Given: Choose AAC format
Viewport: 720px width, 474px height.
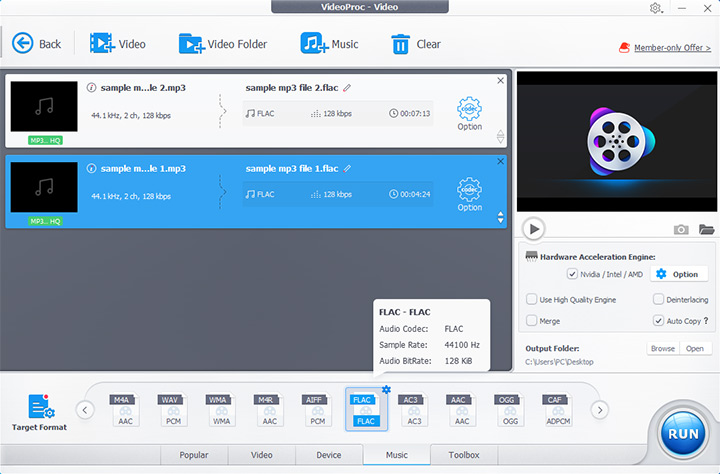Looking at the screenshot, I should (462, 410).
